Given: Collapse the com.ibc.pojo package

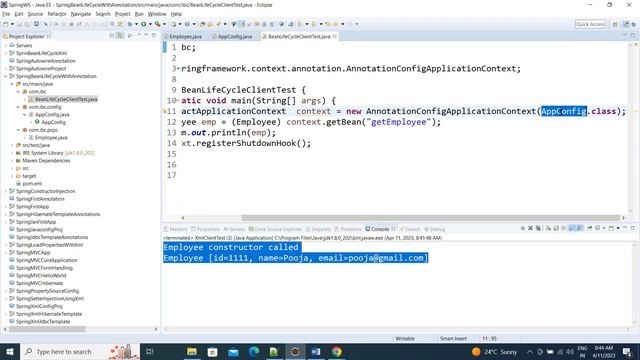Looking at the screenshot, I should 18,130.
